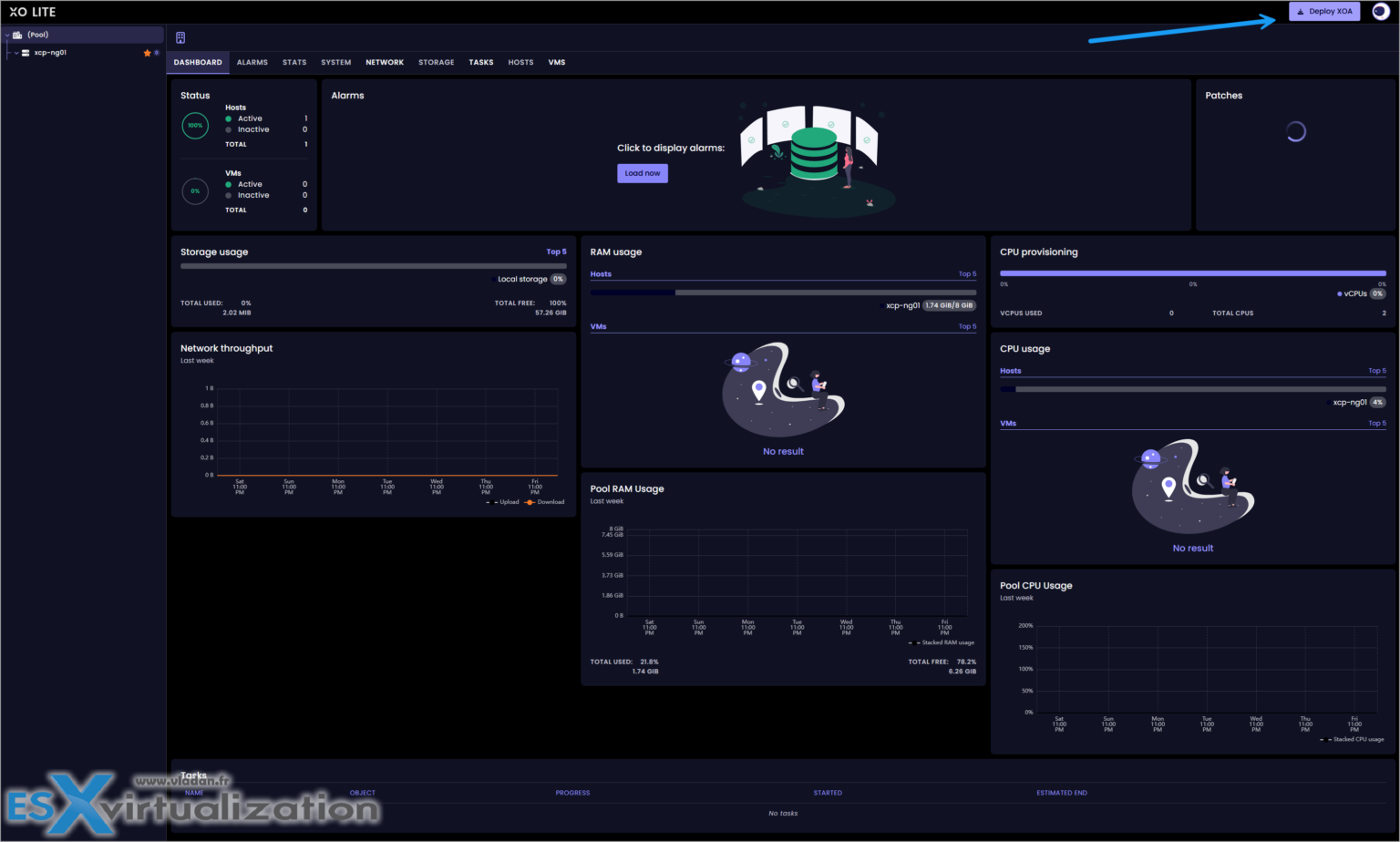Click the VM count badge beside xcp-ng01

[157, 53]
